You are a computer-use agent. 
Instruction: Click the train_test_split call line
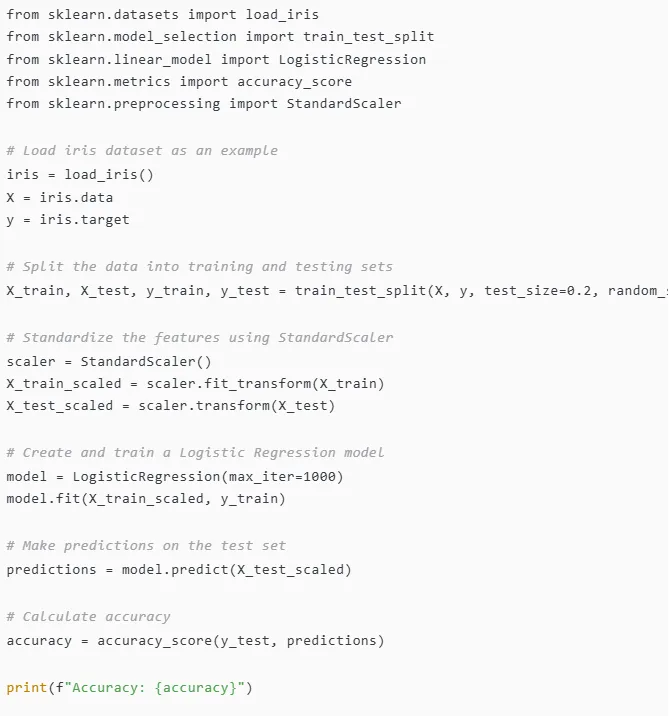coord(337,291)
